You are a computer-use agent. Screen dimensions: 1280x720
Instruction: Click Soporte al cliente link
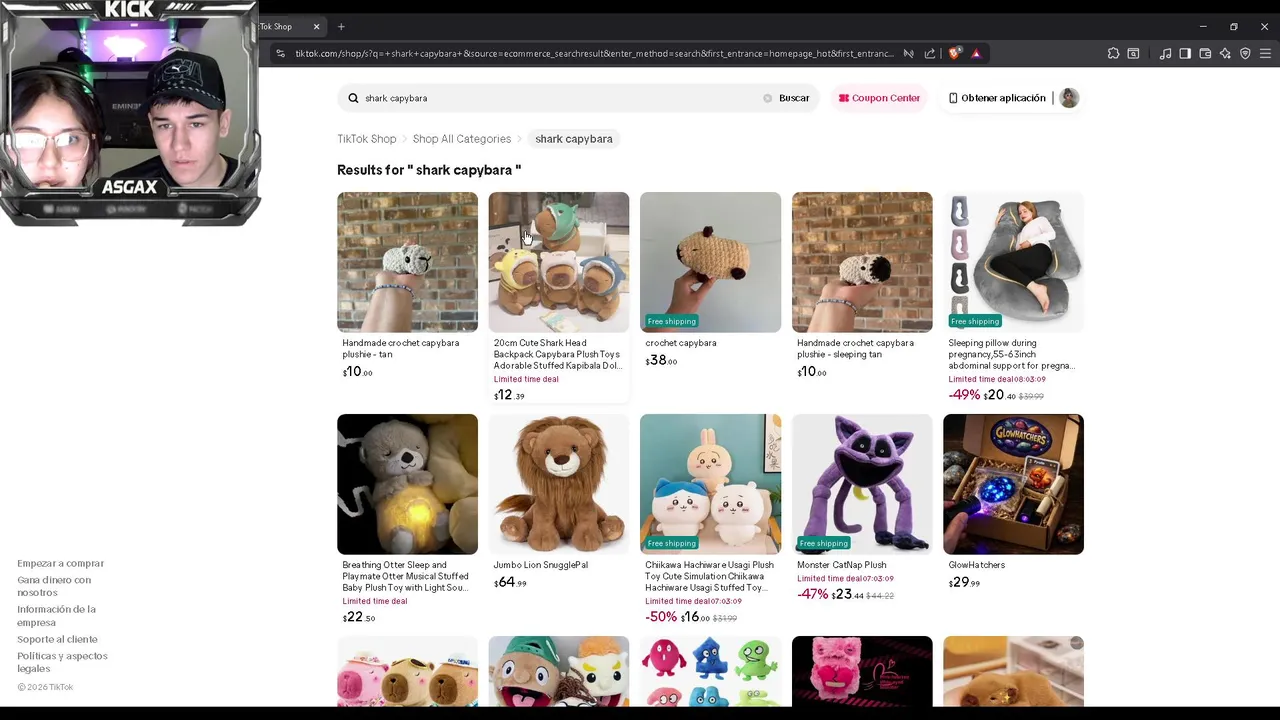57,639
